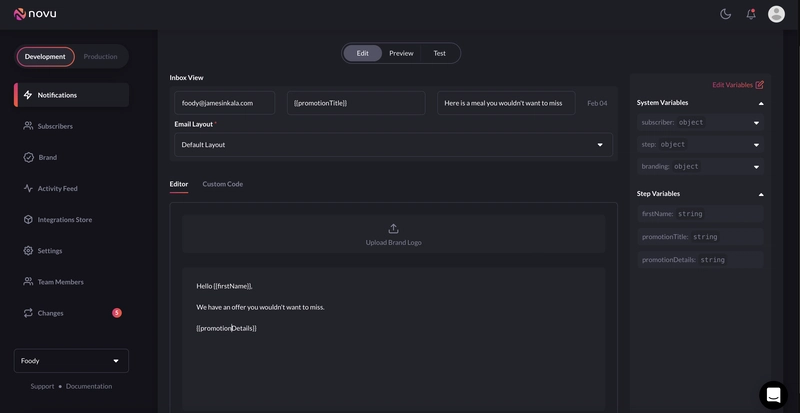Open the Foody organization dropdown
Viewport: 800px width, 413px height.
coord(71,361)
